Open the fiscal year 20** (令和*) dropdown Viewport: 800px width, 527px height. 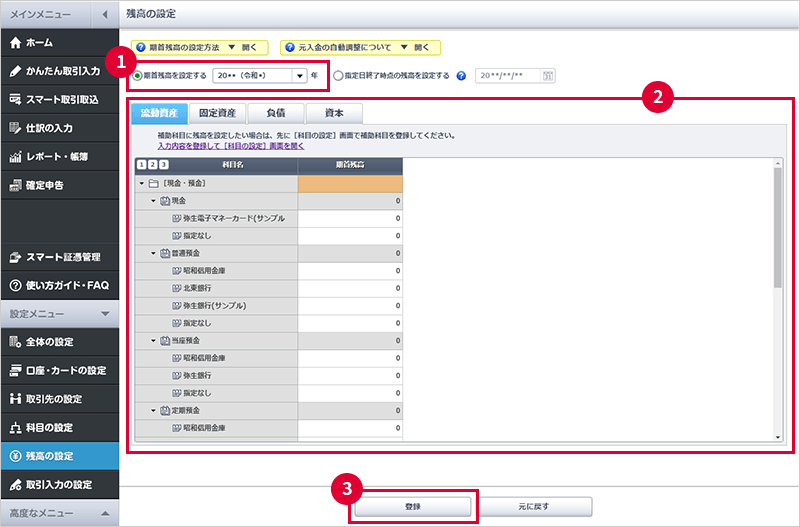pyautogui.click(x=299, y=75)
